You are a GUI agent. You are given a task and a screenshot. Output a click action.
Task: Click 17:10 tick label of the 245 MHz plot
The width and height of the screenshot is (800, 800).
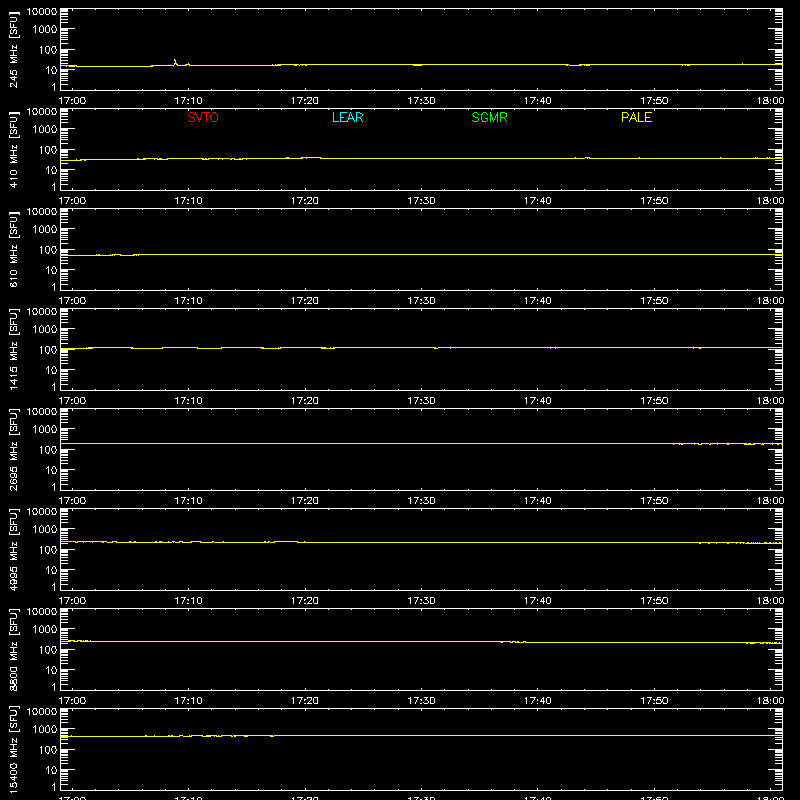pyautogui.click(x=188, y=101)
